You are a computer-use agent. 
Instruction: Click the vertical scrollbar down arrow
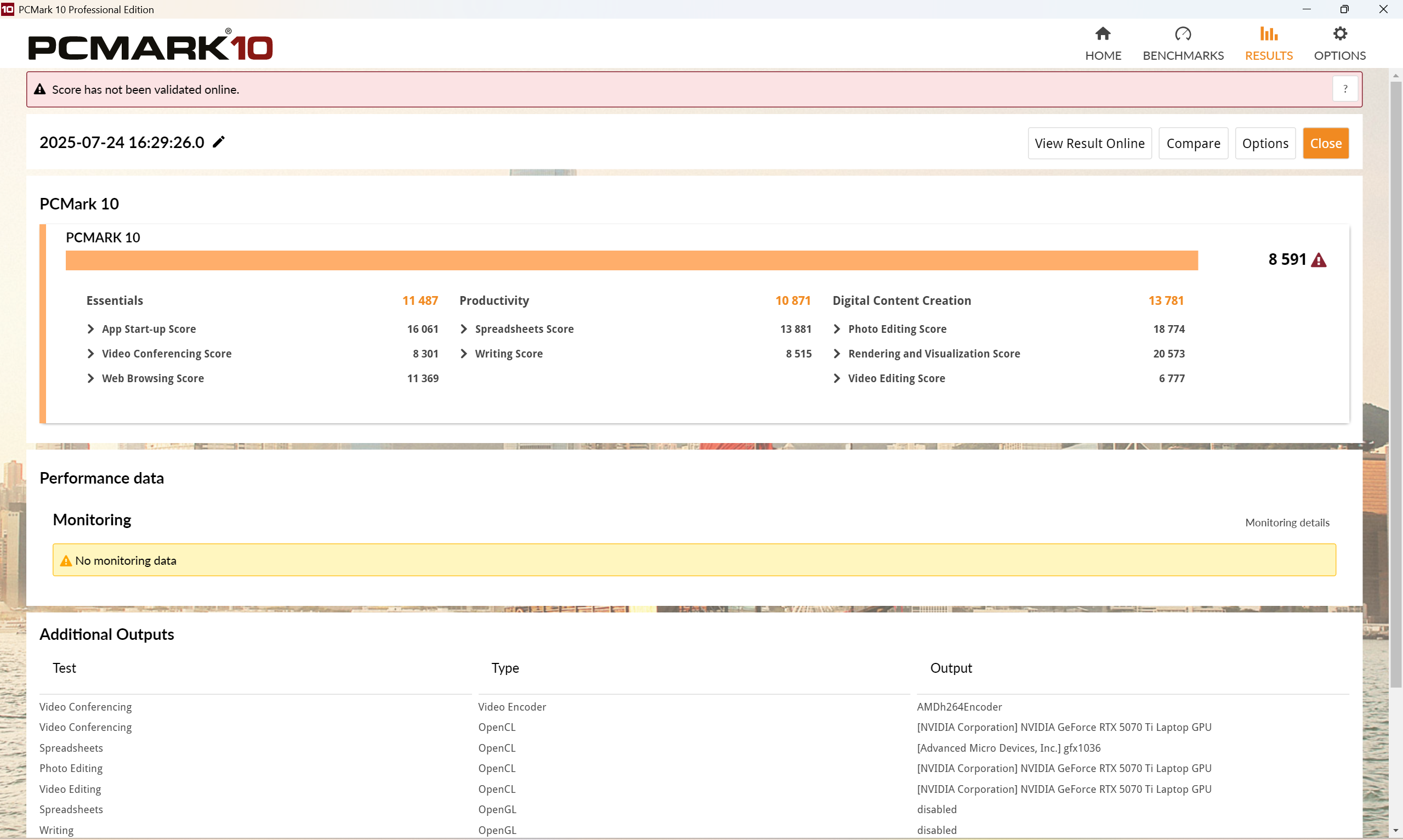click(x=1395, y=830)
